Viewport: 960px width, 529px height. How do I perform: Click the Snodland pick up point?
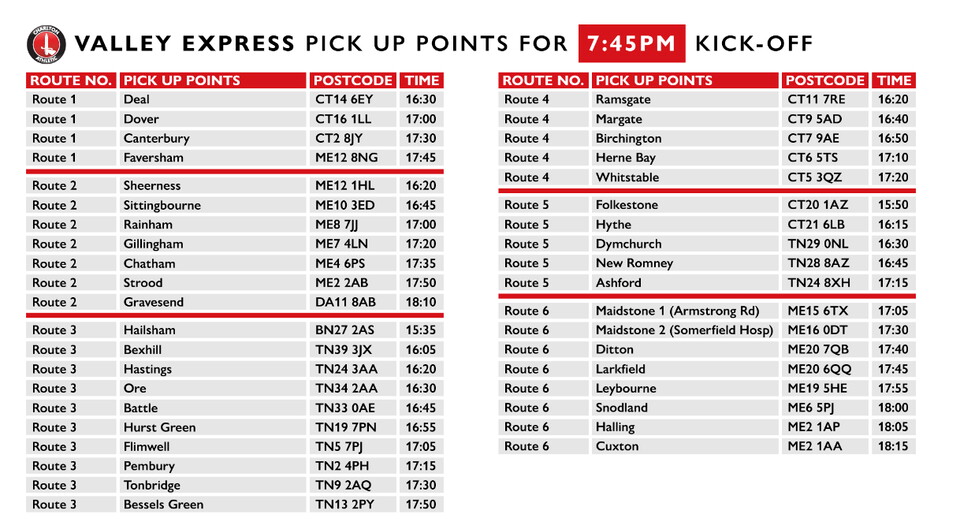pos(621,408)
